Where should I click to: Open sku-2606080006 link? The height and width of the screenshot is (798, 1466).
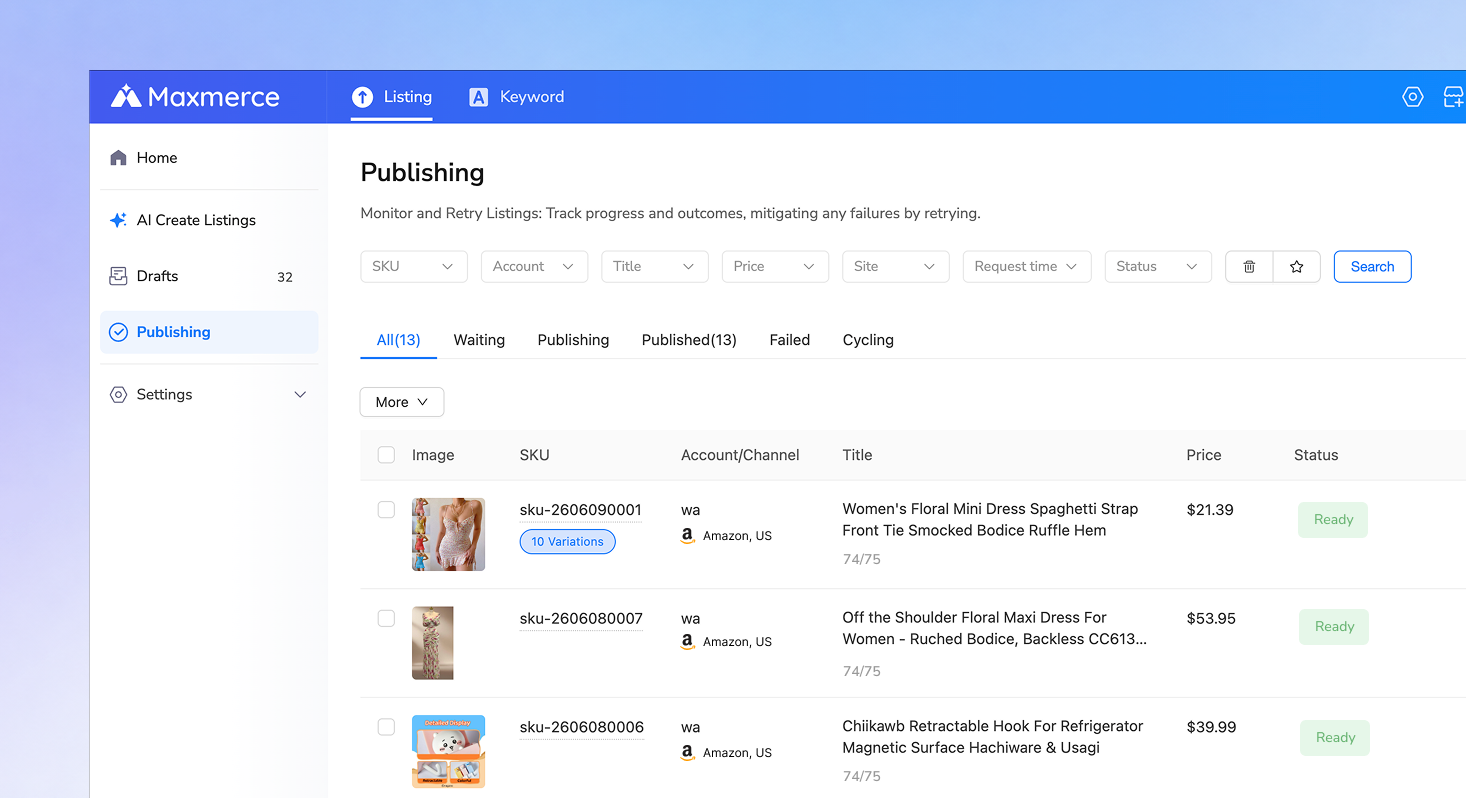[x=582, y=728]
